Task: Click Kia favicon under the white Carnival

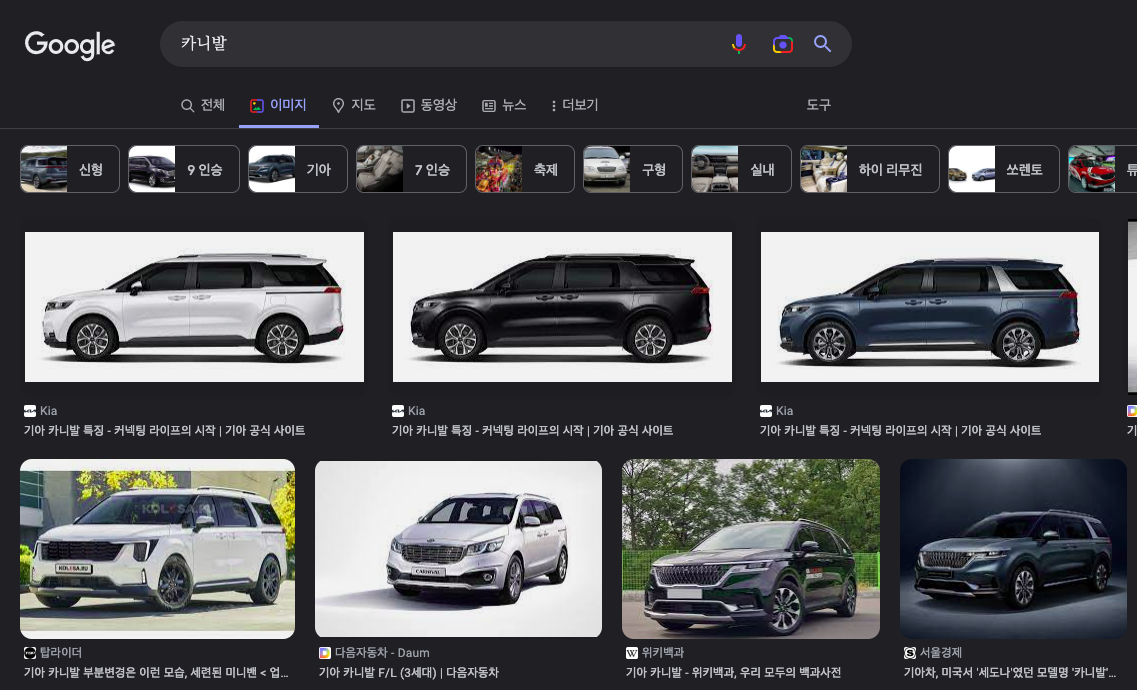Action: point(30,411)
